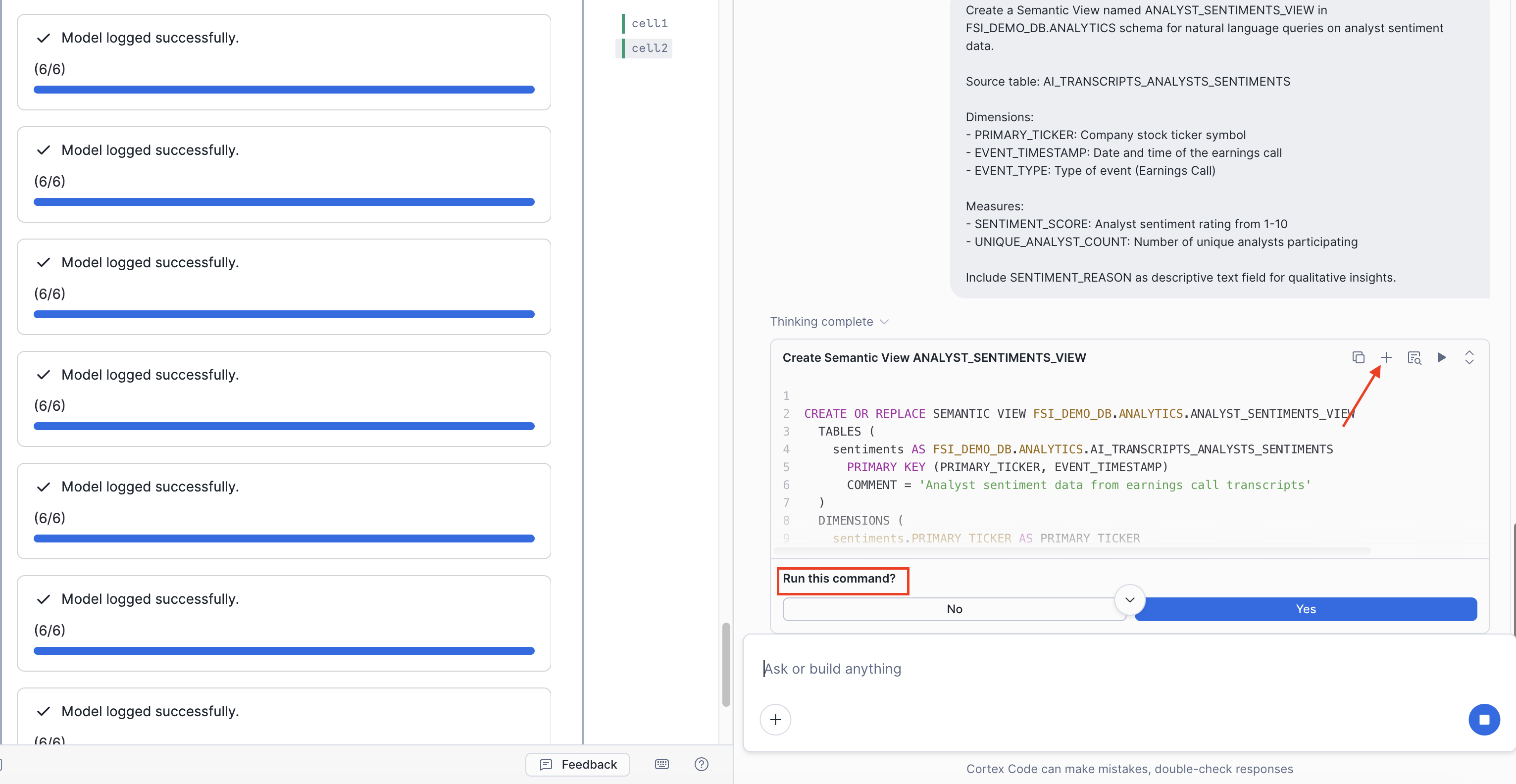Image resolution: width=1516 pixels, height=784 pixels.
Task: Click the first Model logged progress bar
Action: pos(284,90)
